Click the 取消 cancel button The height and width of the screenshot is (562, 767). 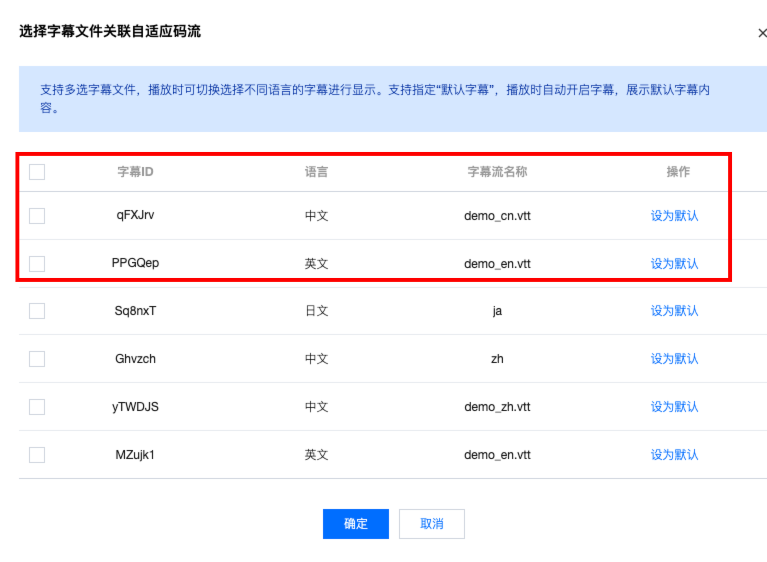[x=431, y=524]
